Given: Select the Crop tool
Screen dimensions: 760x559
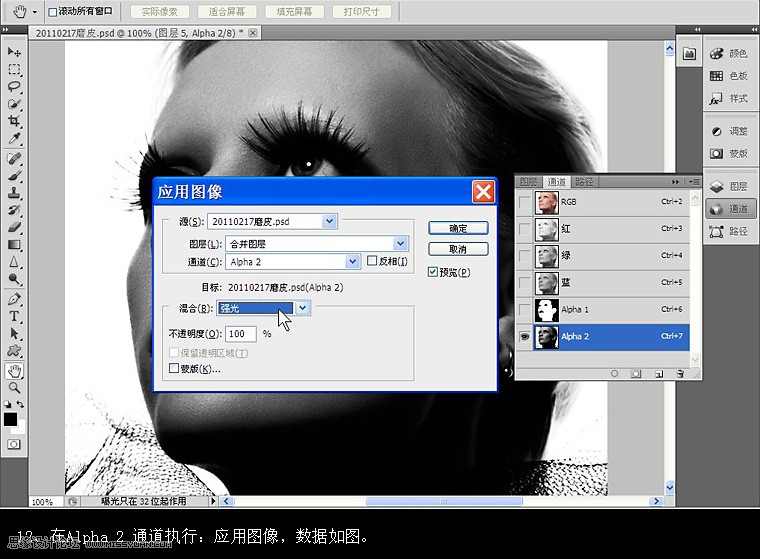Looking at the screenshot, I should [x=14, y=121].
